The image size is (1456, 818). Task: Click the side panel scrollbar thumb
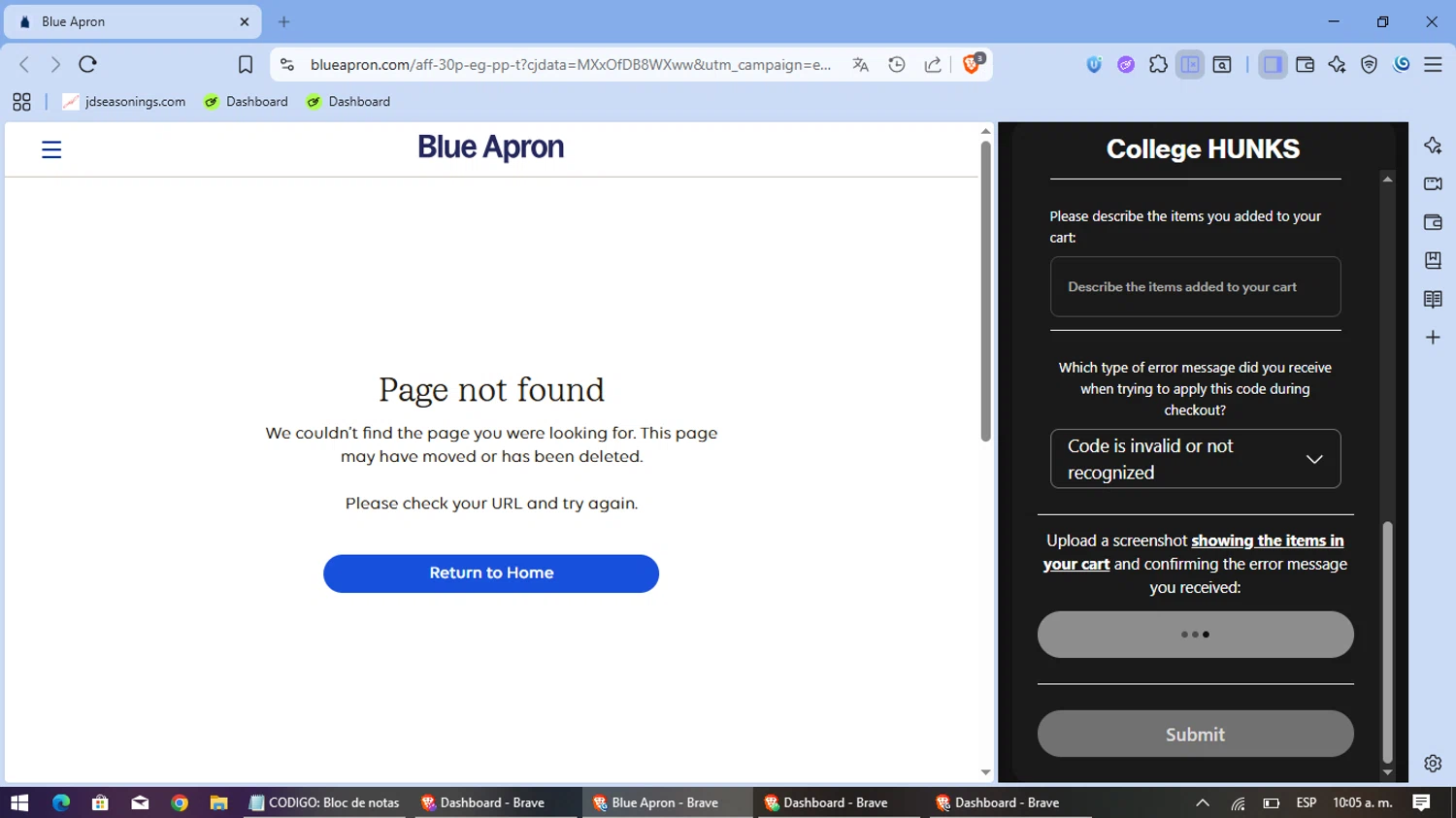(1387, 642)
